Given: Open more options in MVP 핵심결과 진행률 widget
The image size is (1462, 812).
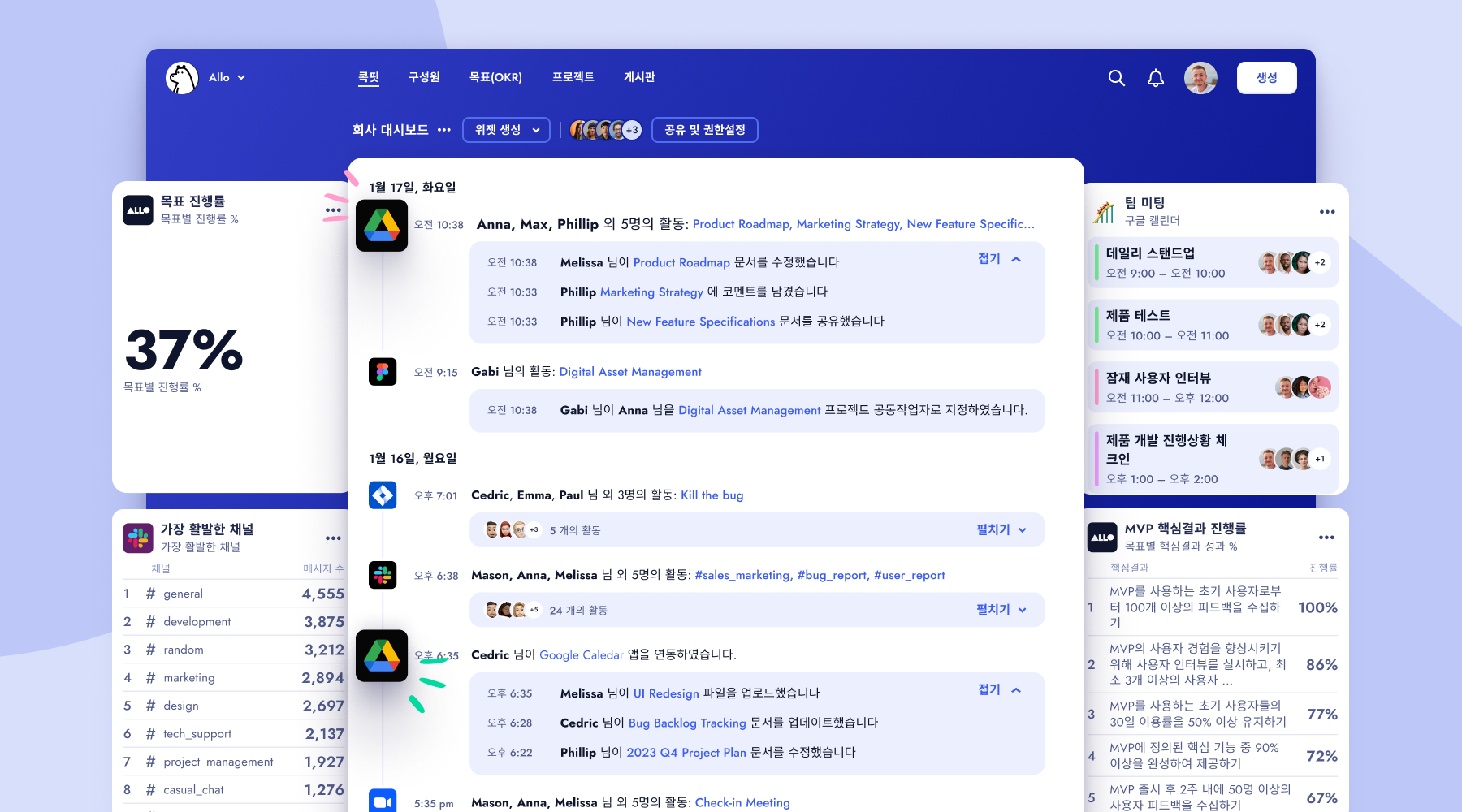Looking at the screenshot, I should tap(1326, 538).
